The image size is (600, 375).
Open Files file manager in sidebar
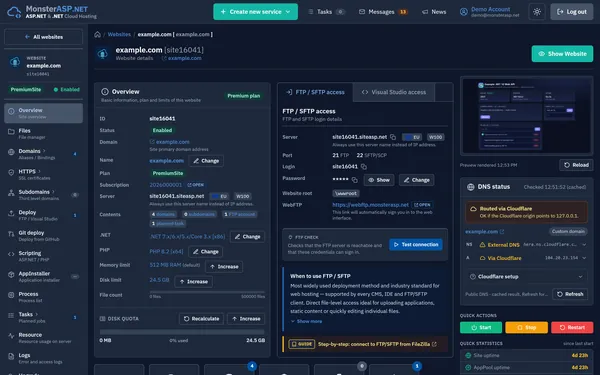click(x=43, y=134)
